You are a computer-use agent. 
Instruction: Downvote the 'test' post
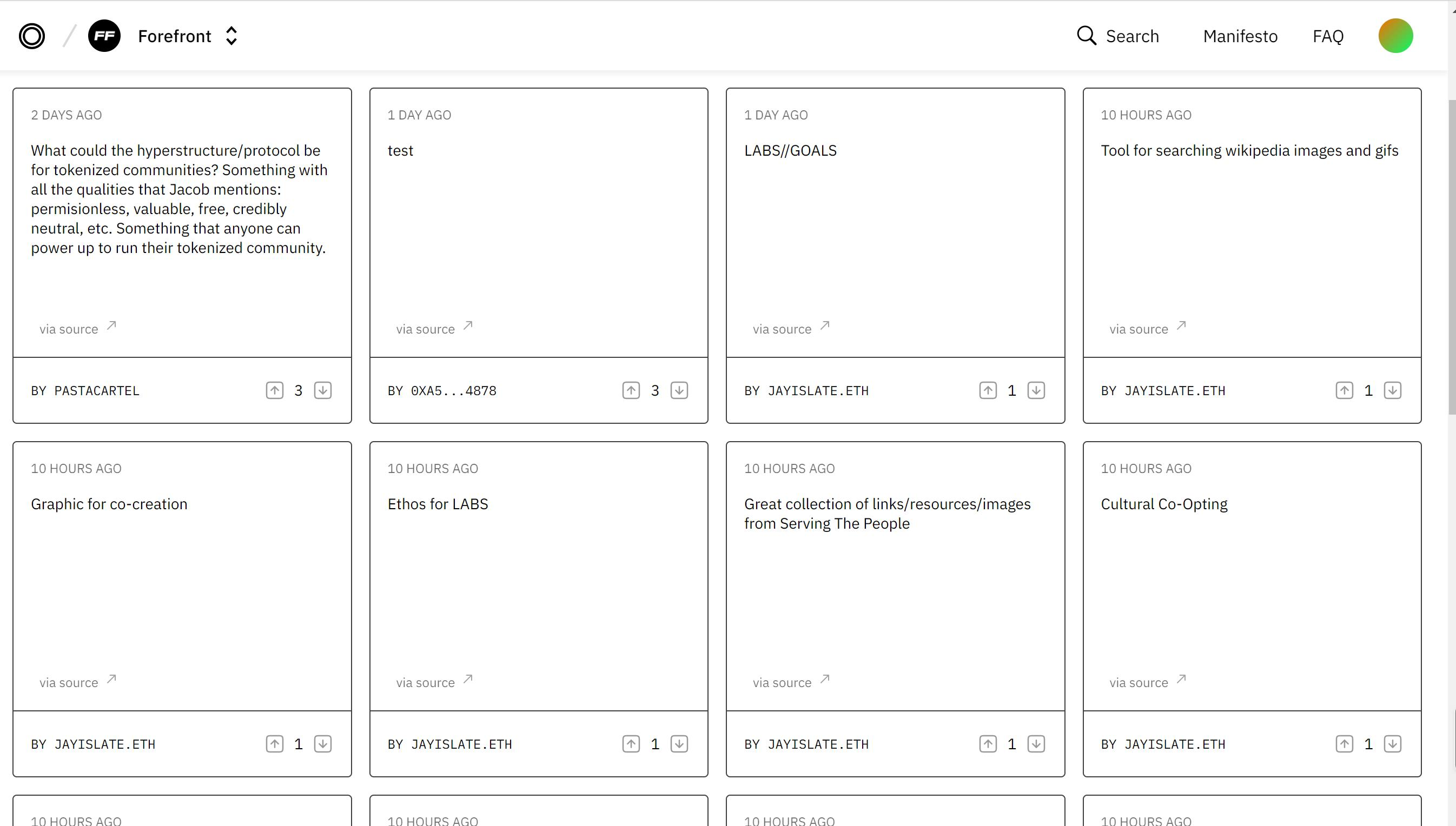pos(679,390)
